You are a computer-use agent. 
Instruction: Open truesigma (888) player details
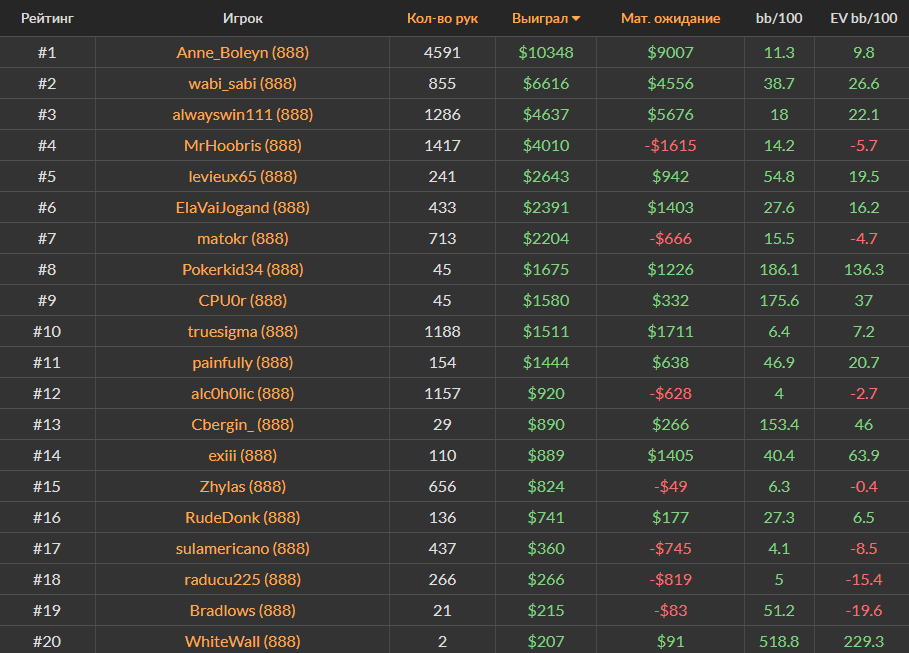point(243,332)
